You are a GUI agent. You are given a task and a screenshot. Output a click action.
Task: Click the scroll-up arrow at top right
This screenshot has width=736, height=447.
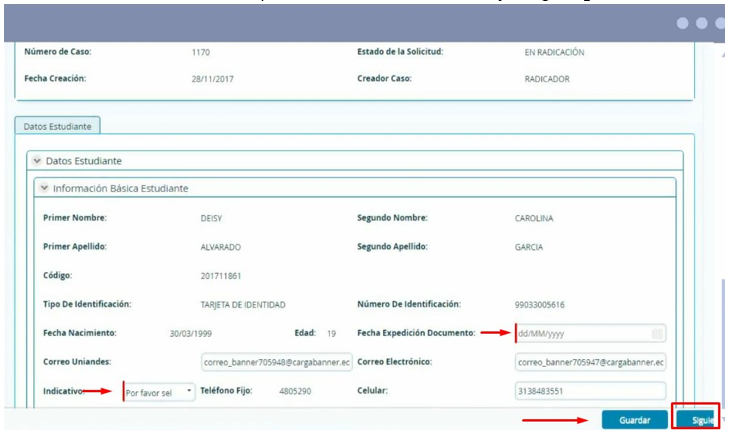[x=723, y=54]
